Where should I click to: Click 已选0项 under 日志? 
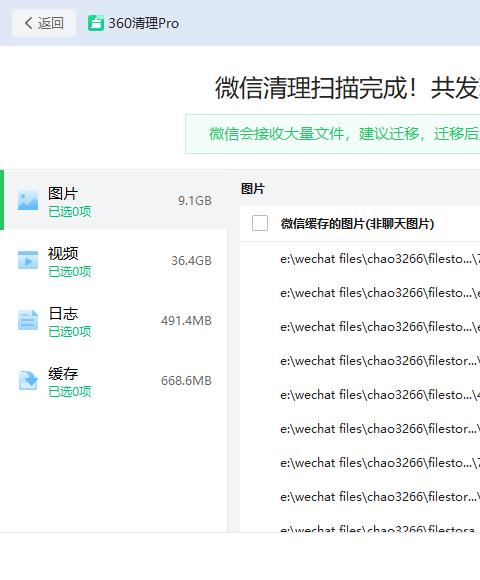coord(70,331)
